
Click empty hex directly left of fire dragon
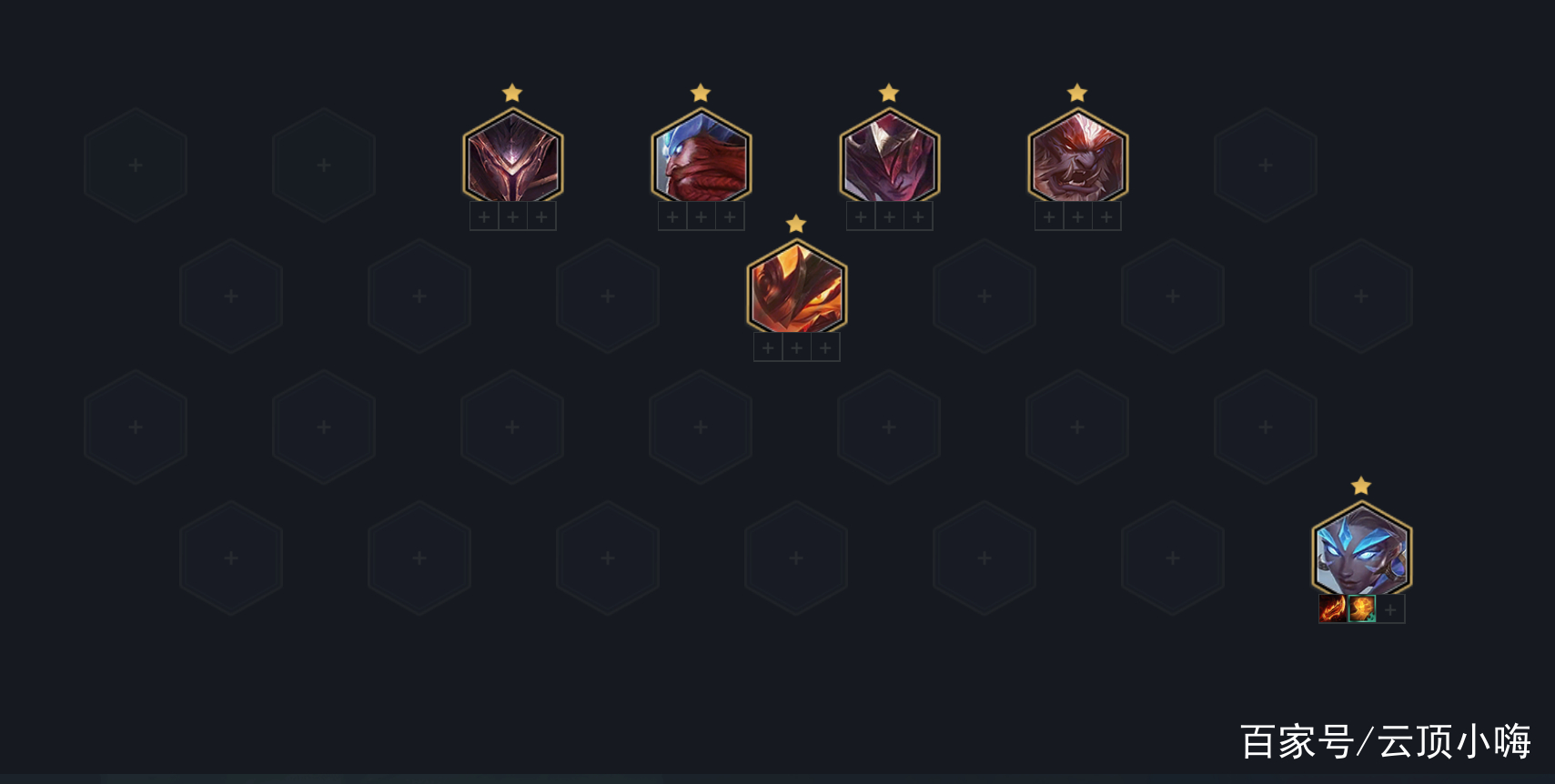pyautogui.click(x=608, y=297)
